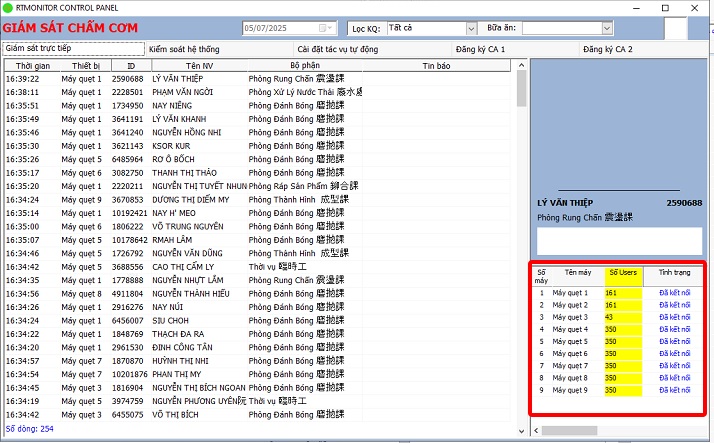Select row VÕ TRUNG NGUYÊN
The image size is (714, 443).
click(x=258, y=227)
